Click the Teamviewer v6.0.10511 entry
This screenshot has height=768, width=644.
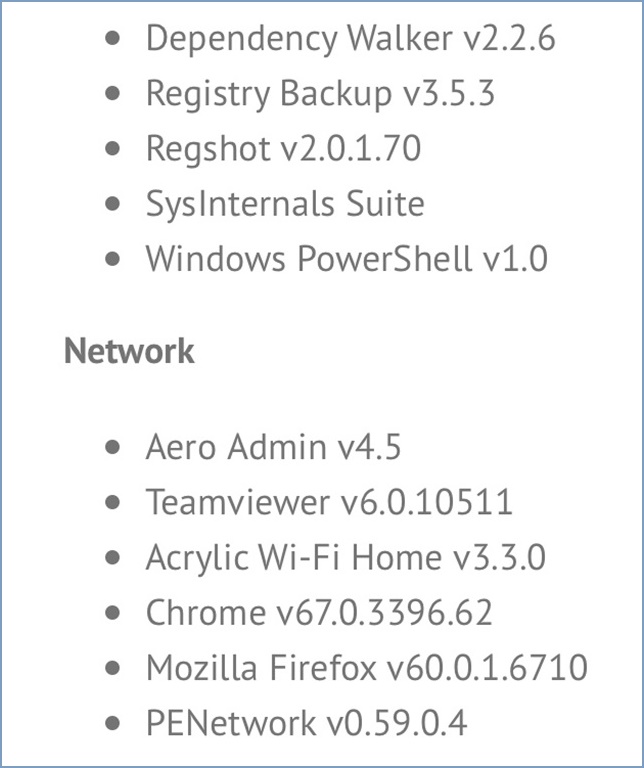[329, 502]
